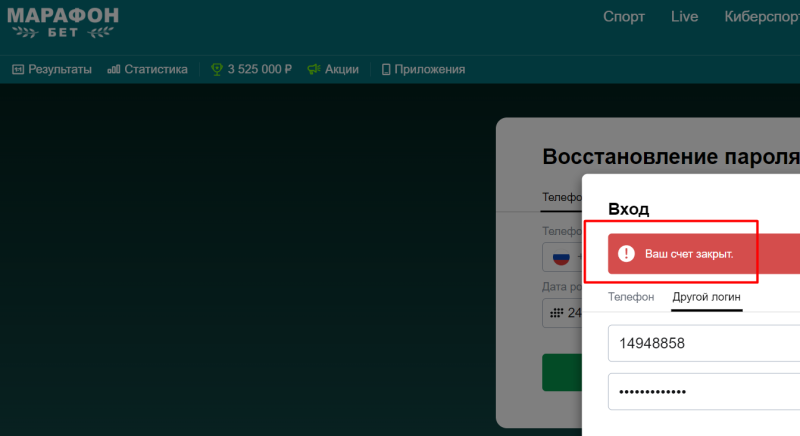Click the exclamation icon in the red alert
Screen dimensions: 800x436
(627, 254)
